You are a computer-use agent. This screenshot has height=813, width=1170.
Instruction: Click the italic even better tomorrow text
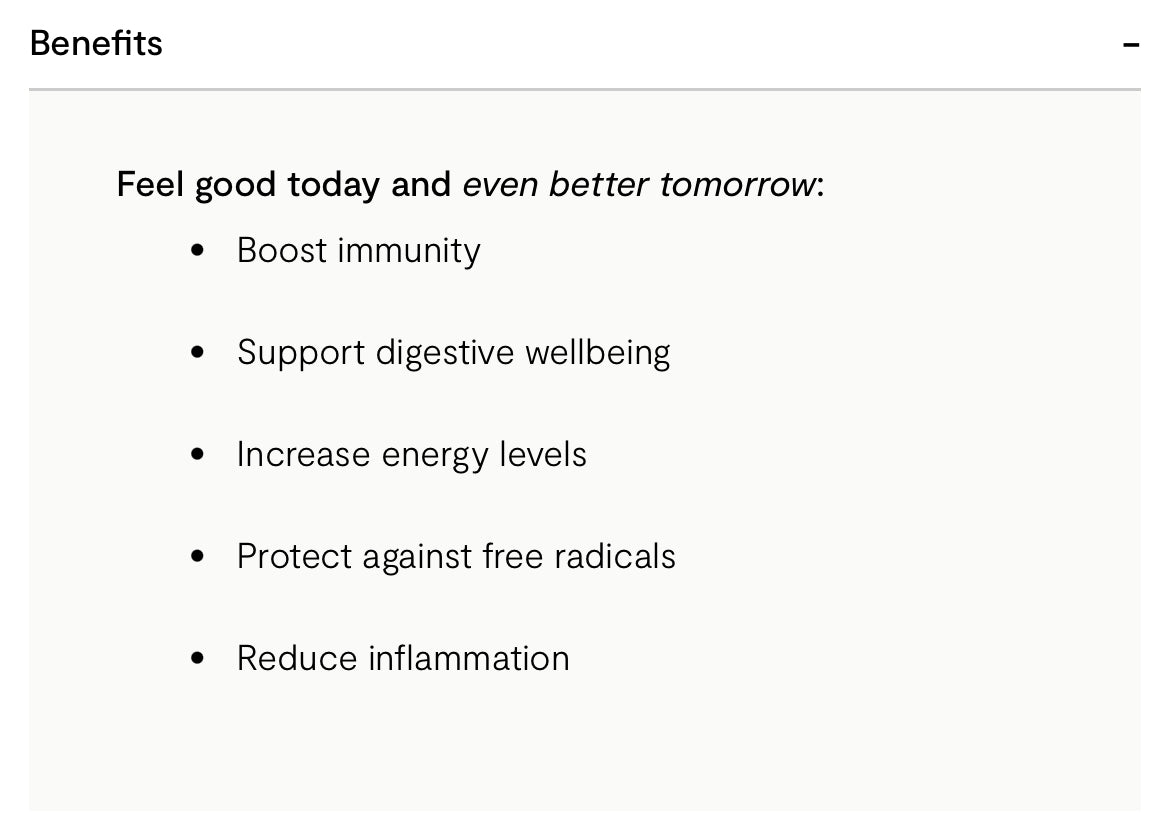[x=638, y=185]
